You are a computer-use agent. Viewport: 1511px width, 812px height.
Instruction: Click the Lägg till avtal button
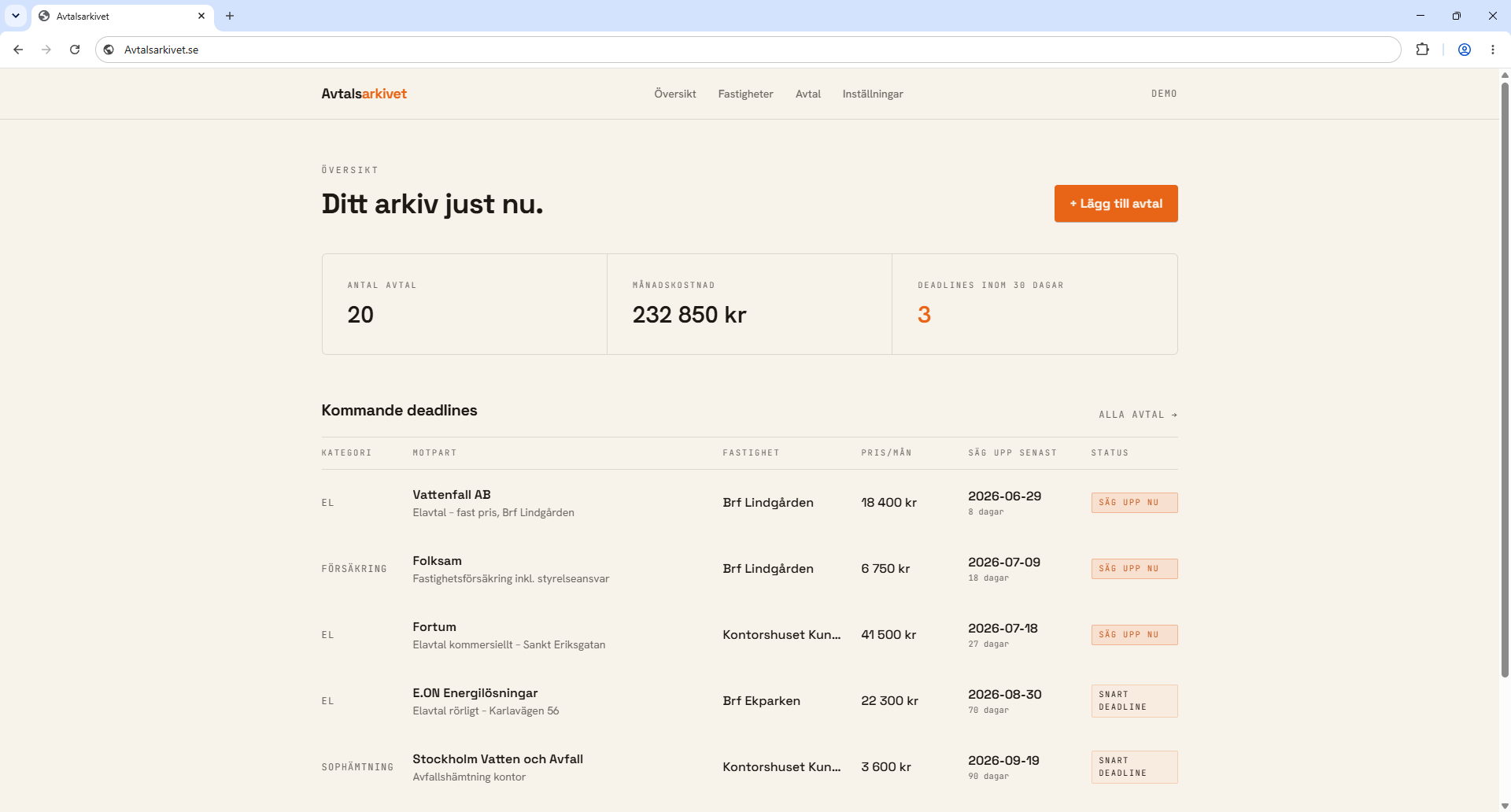point(1116,204)
